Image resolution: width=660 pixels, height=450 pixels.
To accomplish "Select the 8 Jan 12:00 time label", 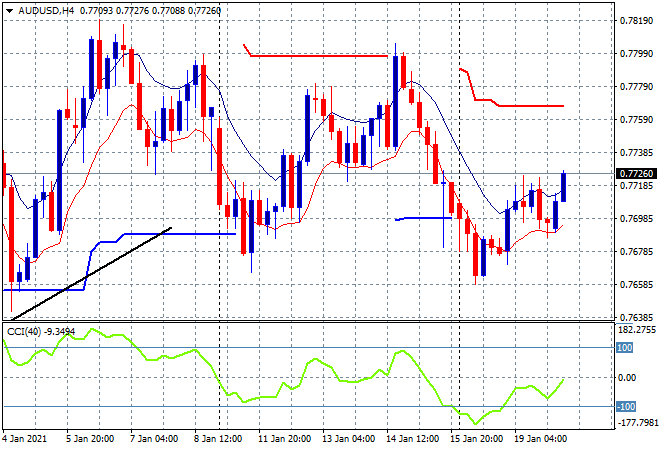I will [x=218, y=439].
